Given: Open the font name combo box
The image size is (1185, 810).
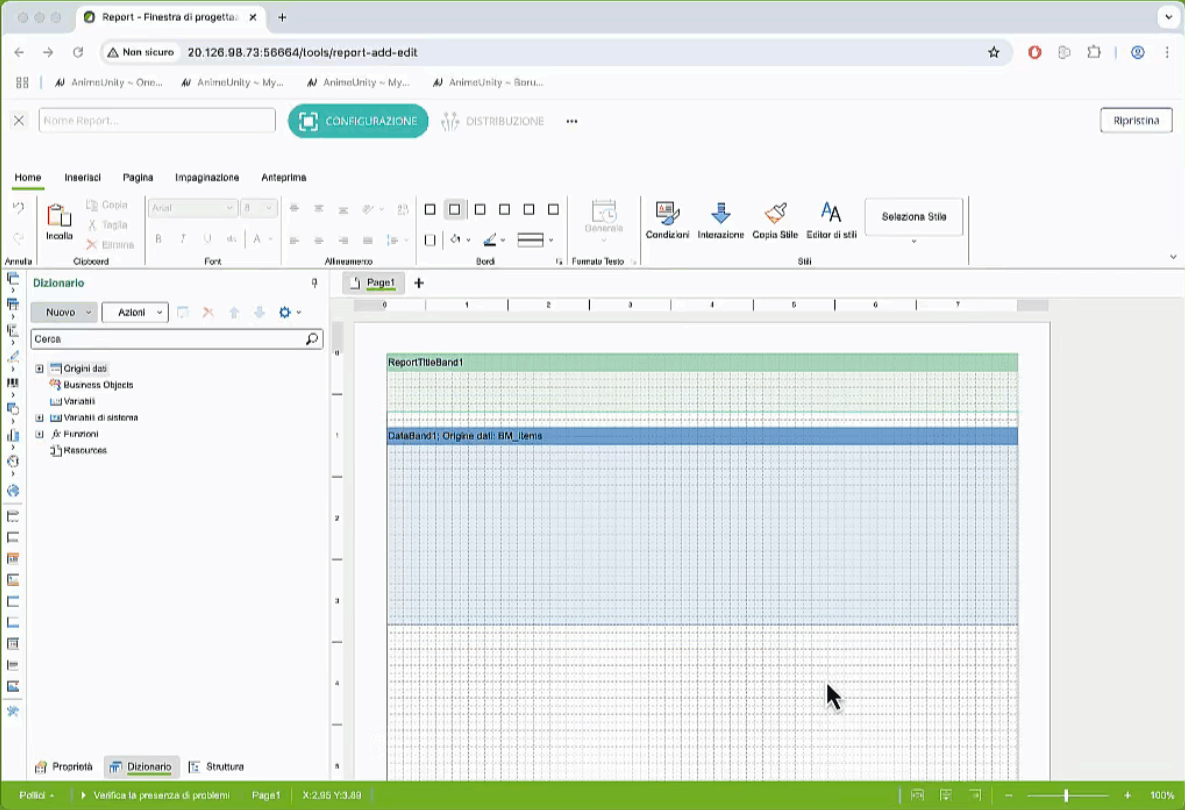Looking at the screenshot, I should tap(193, 208).
